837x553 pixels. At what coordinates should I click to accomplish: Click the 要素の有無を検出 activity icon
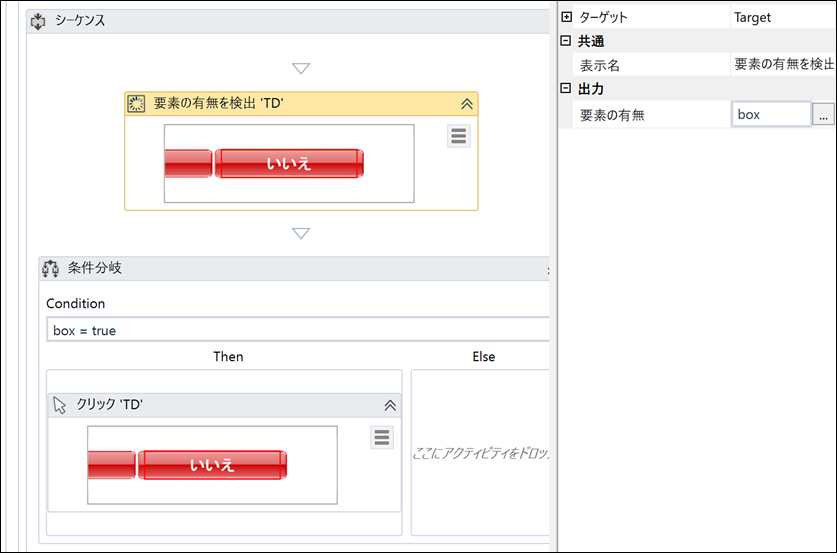136,104
